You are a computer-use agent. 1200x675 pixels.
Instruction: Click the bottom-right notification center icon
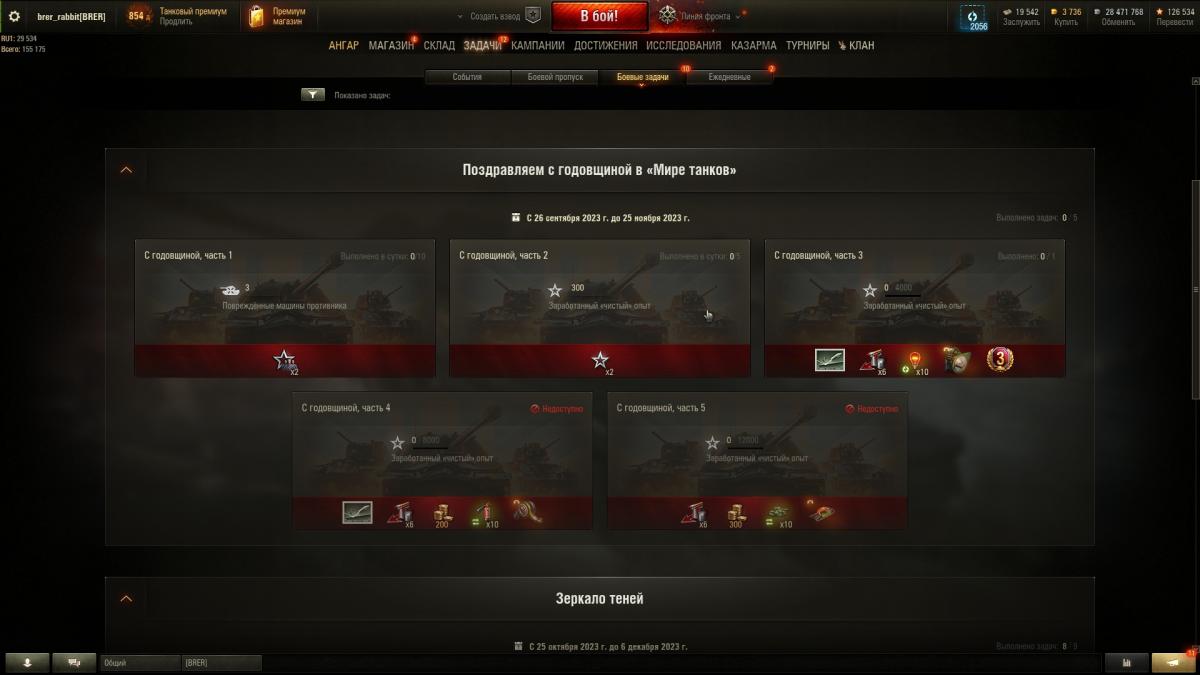click(1173, 662)
